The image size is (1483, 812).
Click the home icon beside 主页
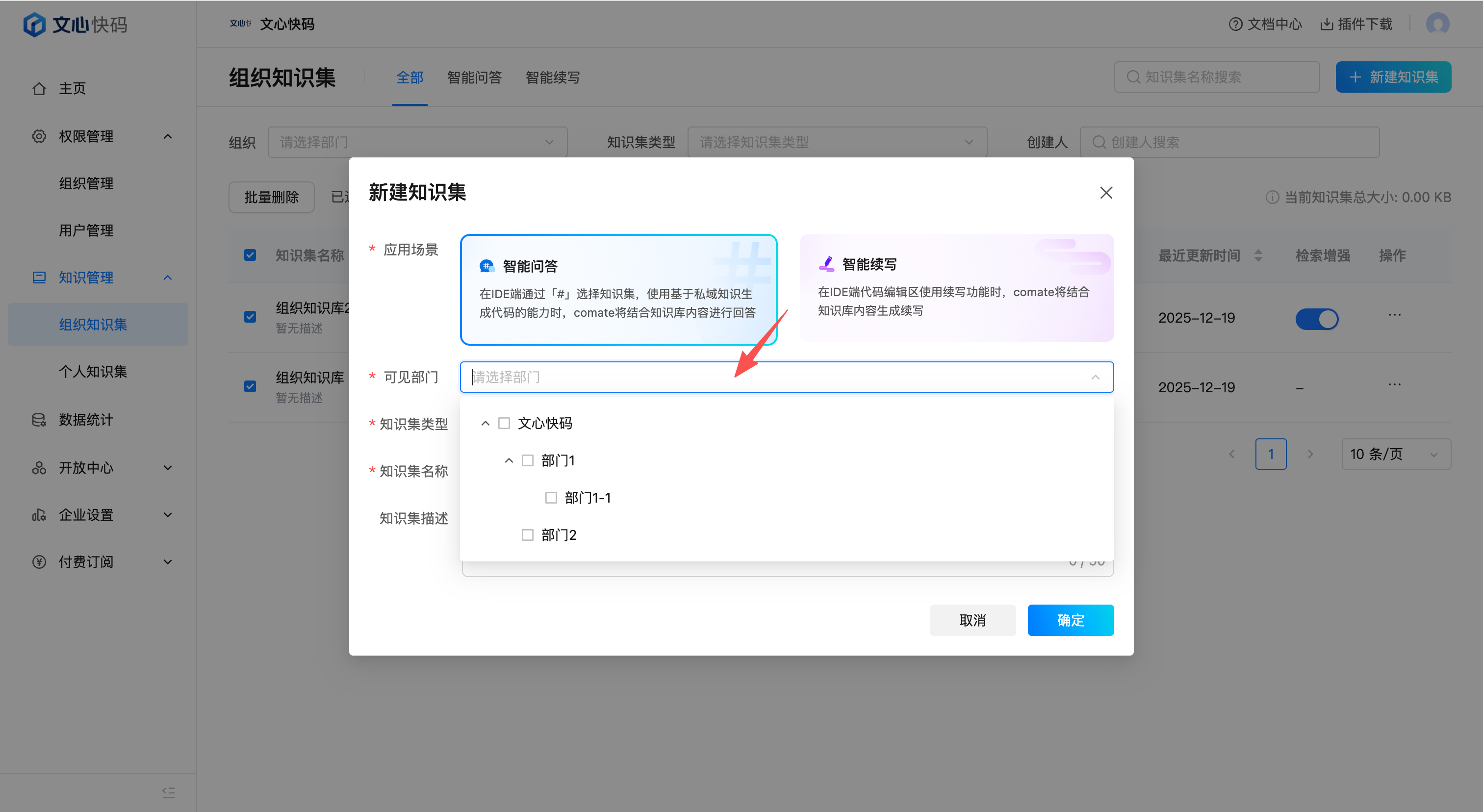tap(39, 89)
